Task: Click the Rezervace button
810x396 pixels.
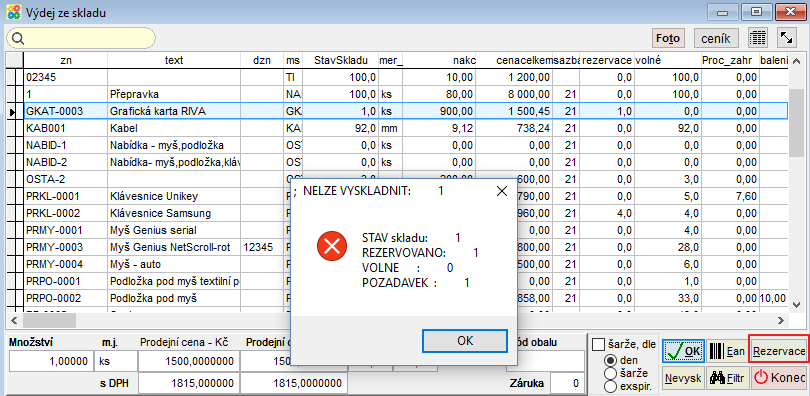Action: click(779, 352)
